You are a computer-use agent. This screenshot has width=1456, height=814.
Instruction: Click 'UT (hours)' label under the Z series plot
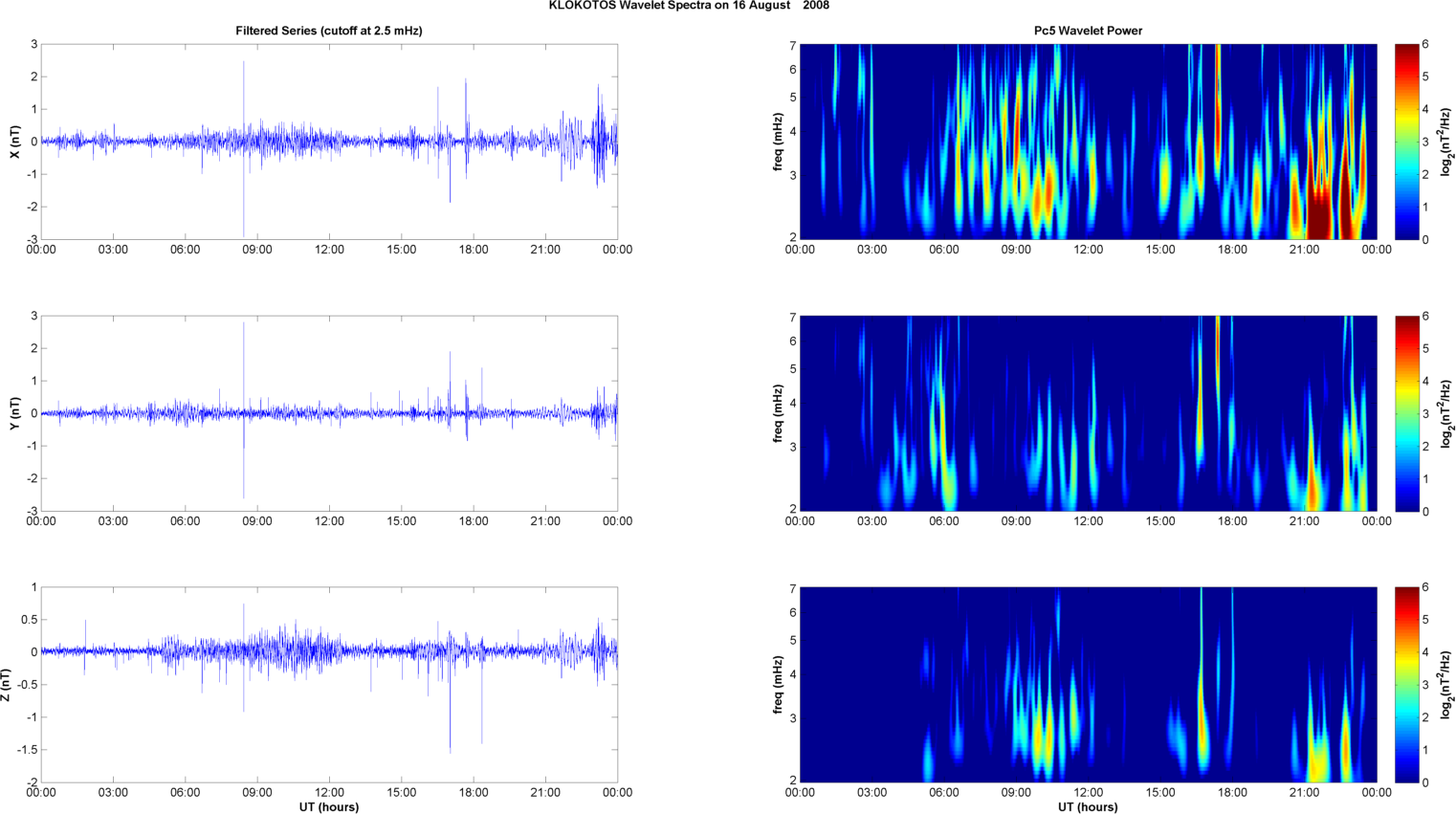(x=329, y=807)
